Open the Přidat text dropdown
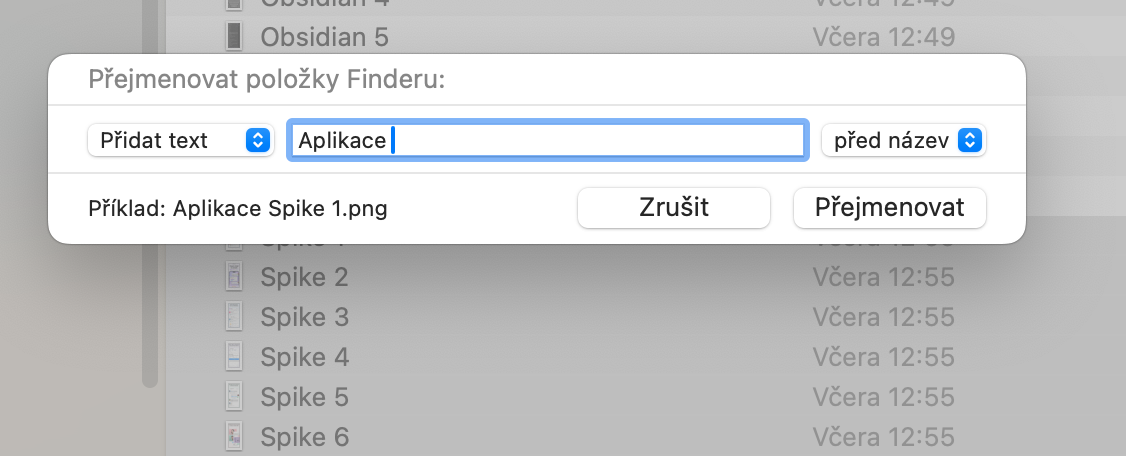The height and width of the screenshot is (456, 1126). tap(180, 141)
